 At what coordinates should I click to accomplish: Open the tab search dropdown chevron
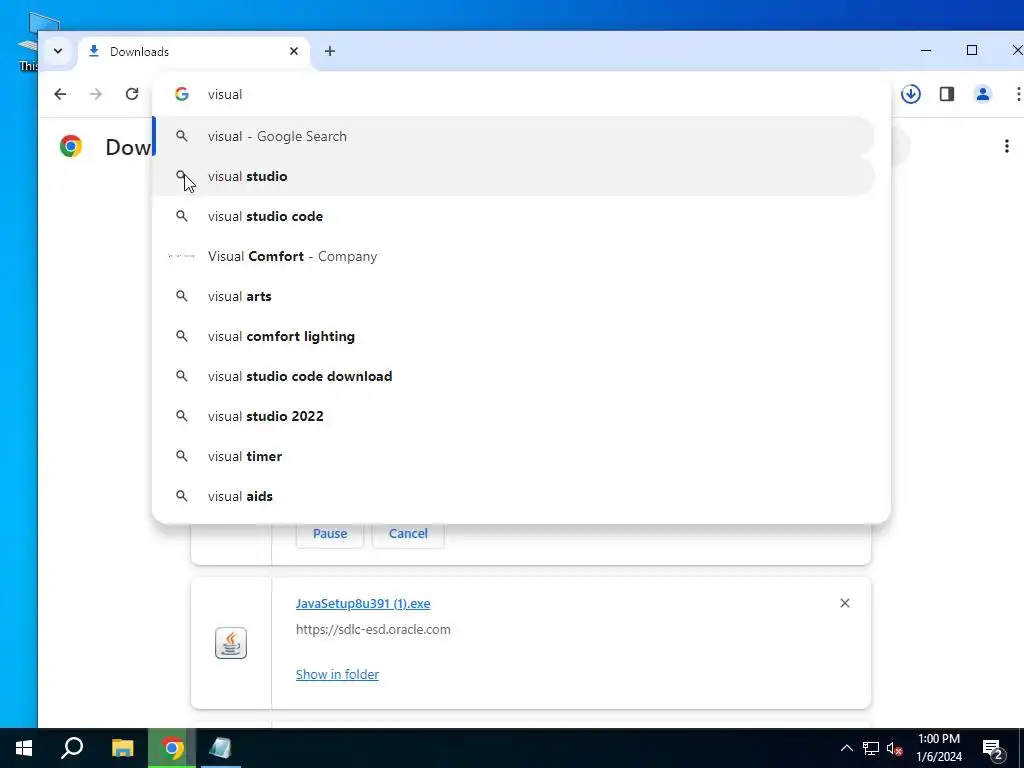coord(58,51)
